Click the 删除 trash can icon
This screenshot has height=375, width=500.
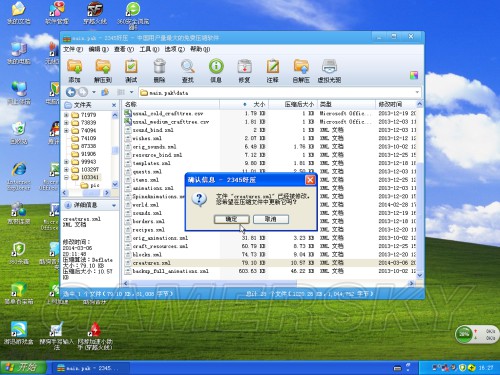[159, 67]
